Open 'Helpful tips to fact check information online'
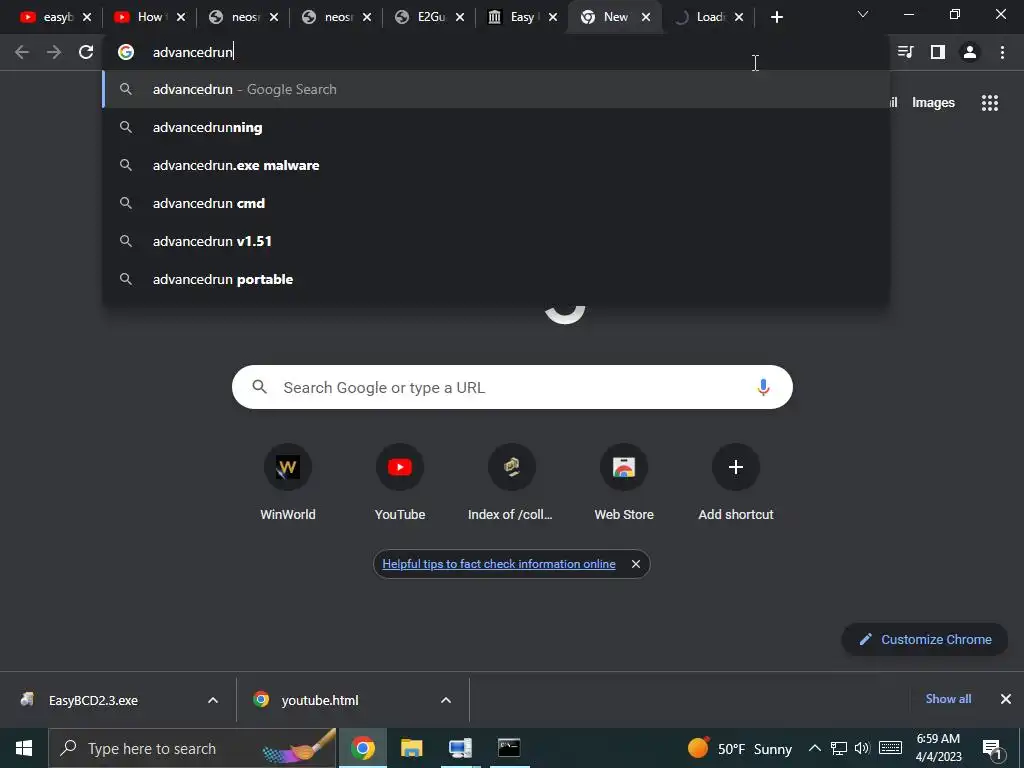Viewport: 1024px width, 768px height. [x=499, y=564]
